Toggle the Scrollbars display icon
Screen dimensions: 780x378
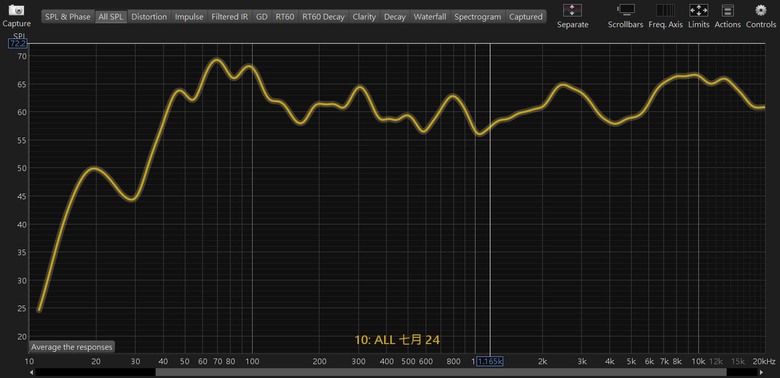[625, 10]
